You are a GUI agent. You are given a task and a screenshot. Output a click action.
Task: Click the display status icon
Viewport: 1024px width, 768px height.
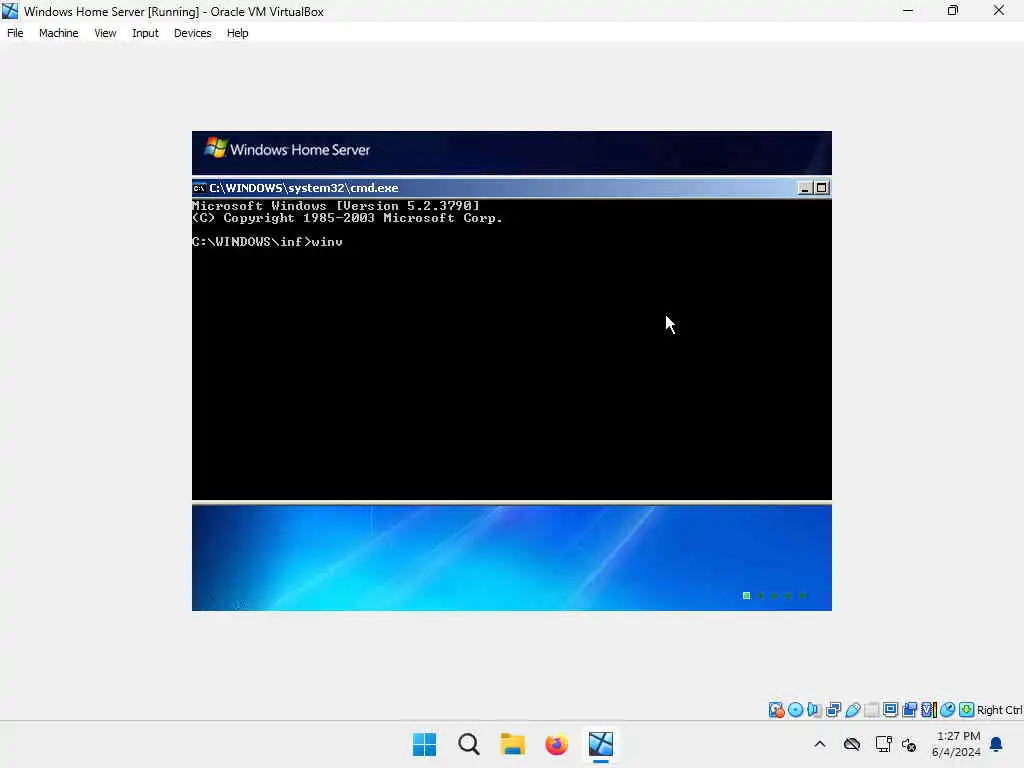[890, 710]
